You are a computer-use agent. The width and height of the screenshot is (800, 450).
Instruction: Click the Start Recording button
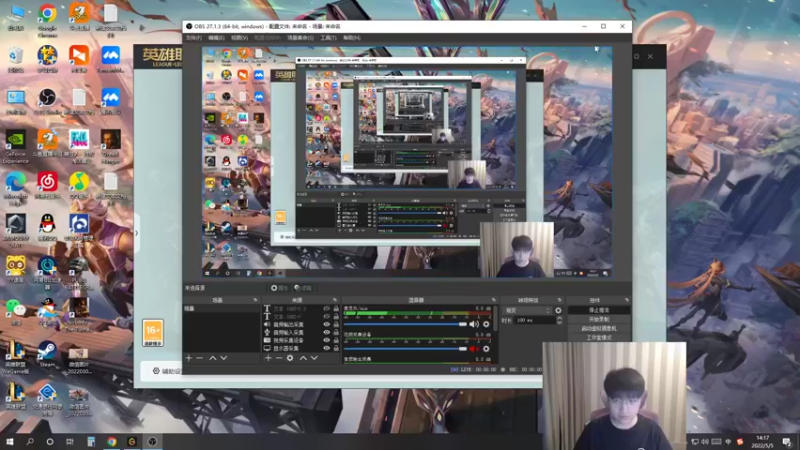point(599,319)
